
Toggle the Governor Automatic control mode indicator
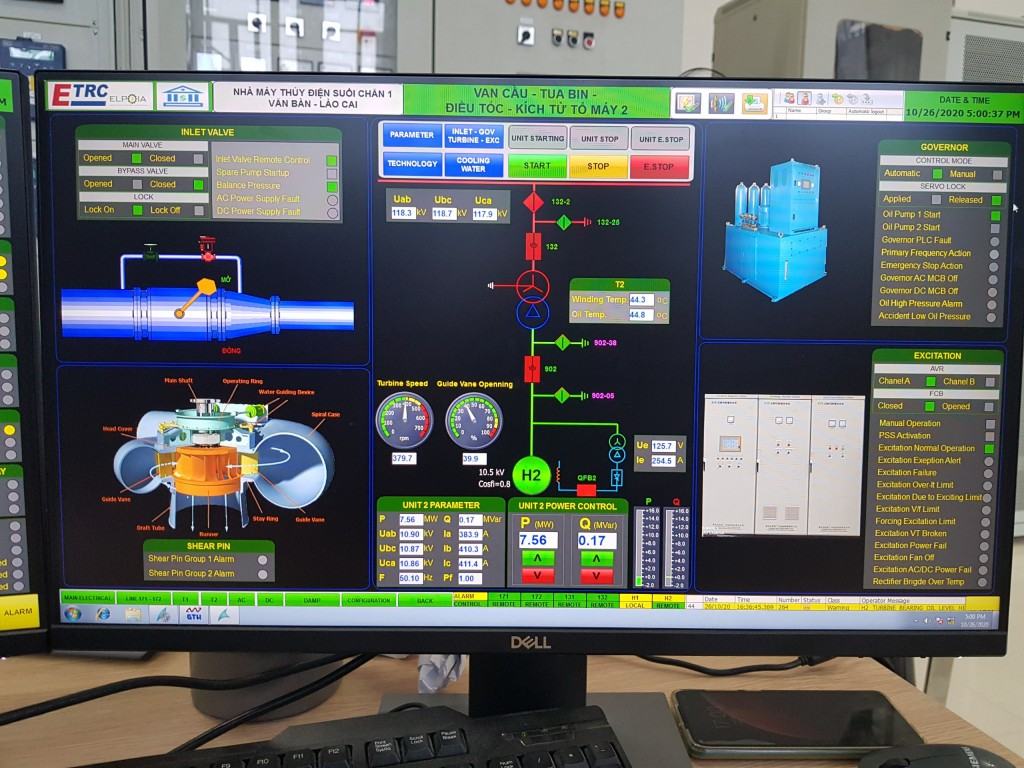(x=939, y=174)
